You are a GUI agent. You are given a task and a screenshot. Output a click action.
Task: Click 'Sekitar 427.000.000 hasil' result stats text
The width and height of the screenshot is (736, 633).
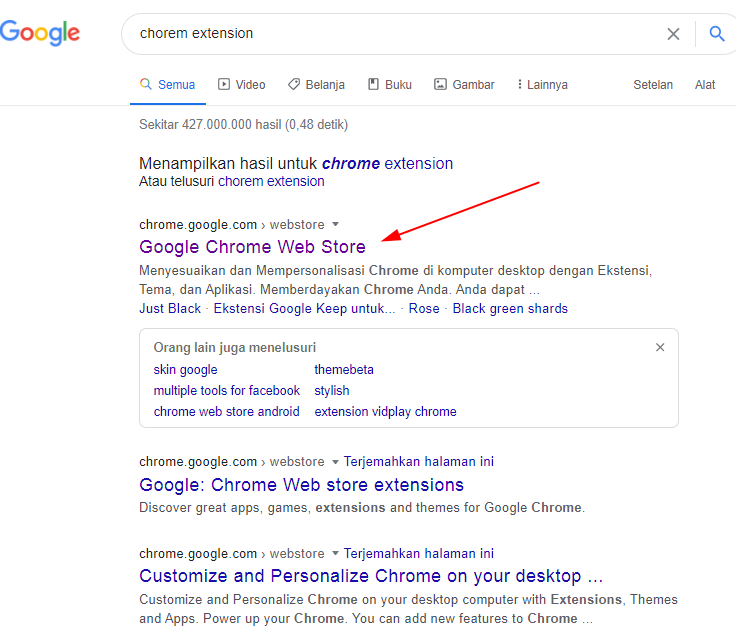click(x=243, y=124)
